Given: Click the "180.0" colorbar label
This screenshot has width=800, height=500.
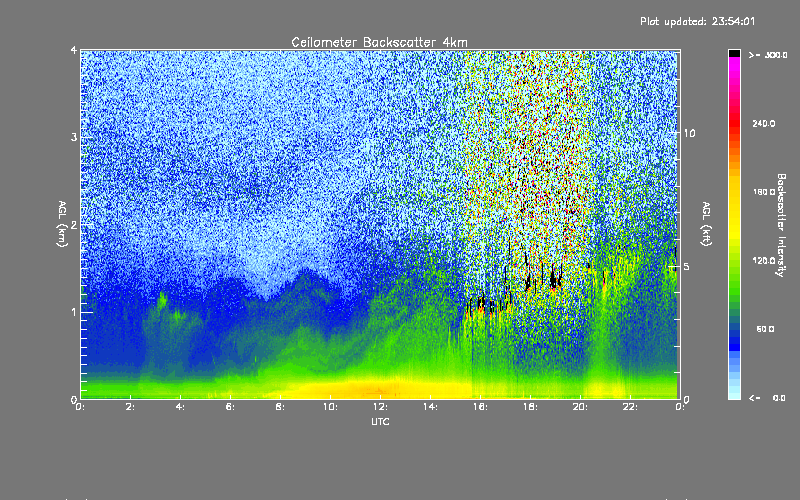Looking at the screenshot, I should [764, 192].
